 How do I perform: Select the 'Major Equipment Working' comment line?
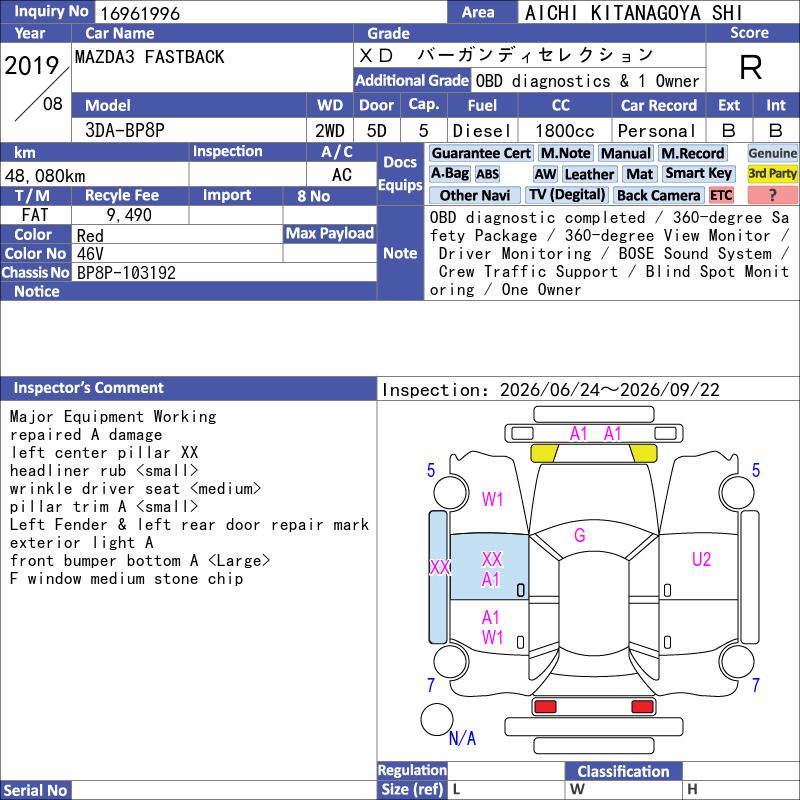[x=113, y=417]
